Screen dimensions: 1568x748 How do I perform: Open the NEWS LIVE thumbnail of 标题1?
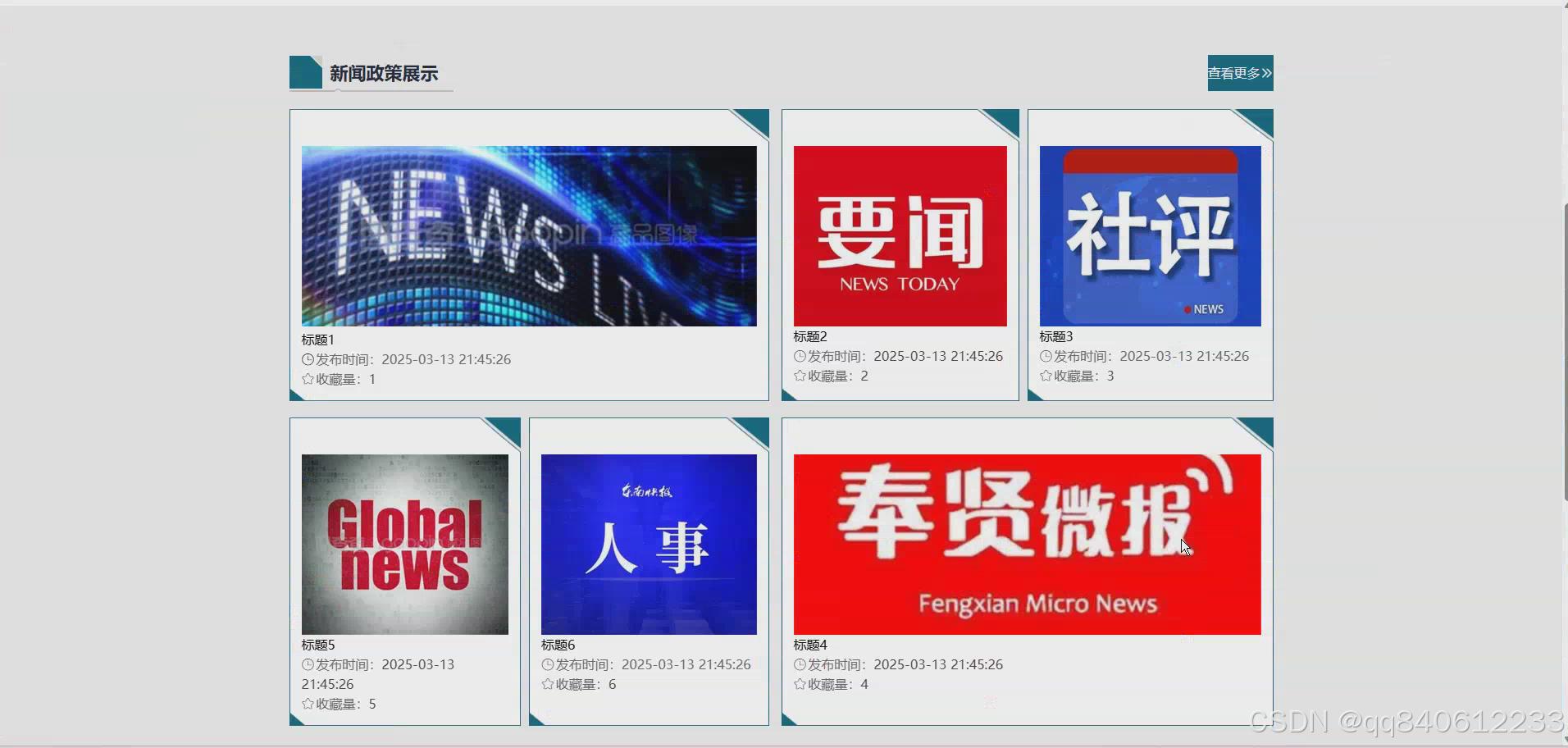pyautogui.click(x=529, y=236)
